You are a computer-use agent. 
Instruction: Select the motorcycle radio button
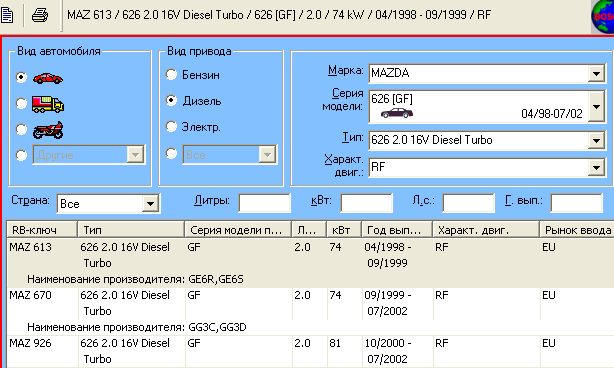pos(21,129)
